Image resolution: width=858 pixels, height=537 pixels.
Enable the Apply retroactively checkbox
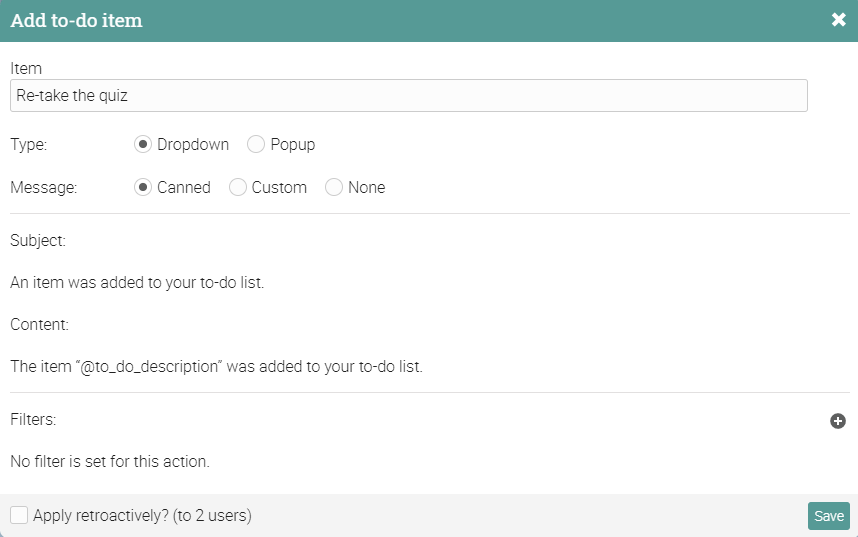[19, 515]
